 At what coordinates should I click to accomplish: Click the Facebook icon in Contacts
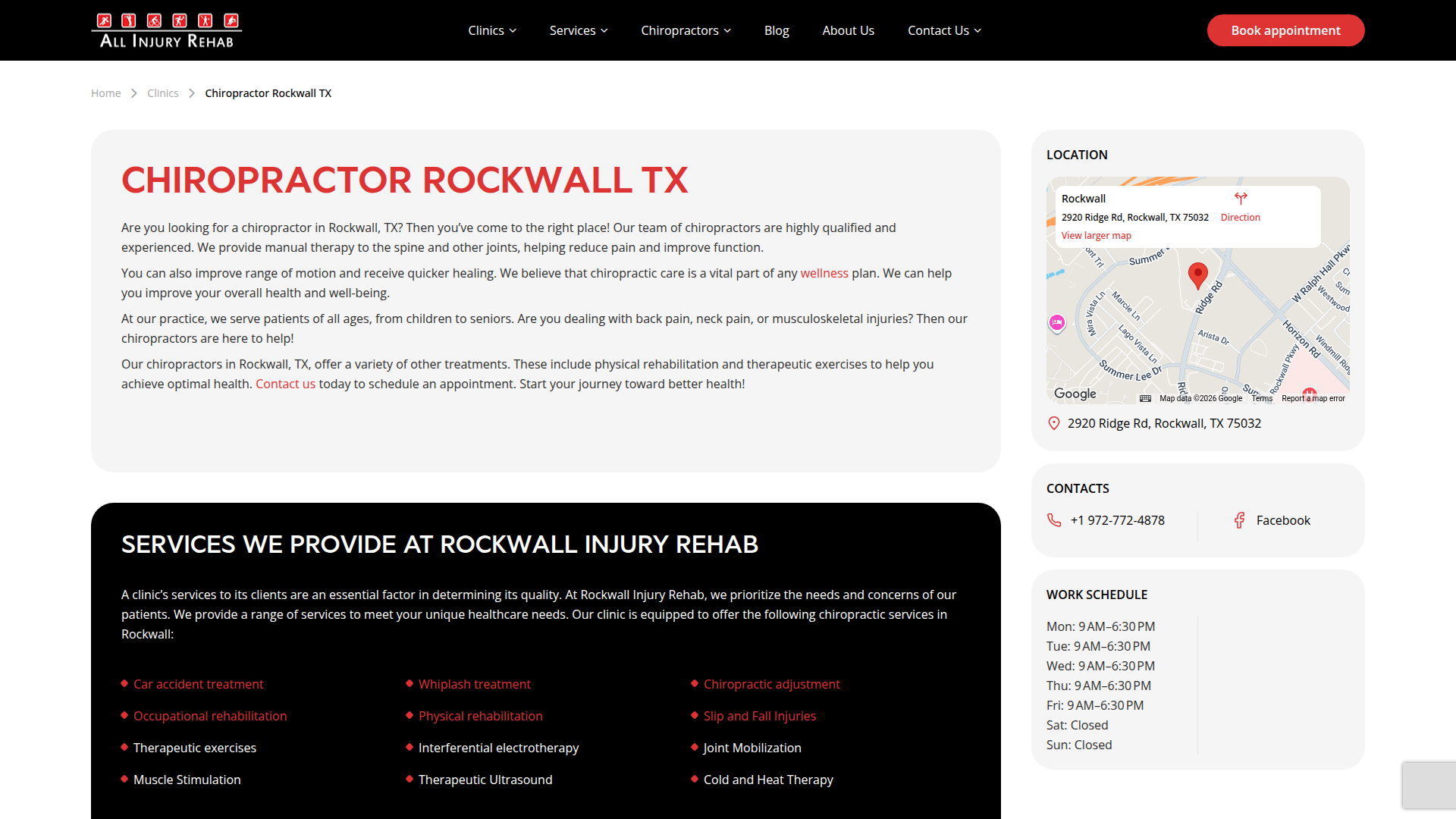click(1239, 520)
